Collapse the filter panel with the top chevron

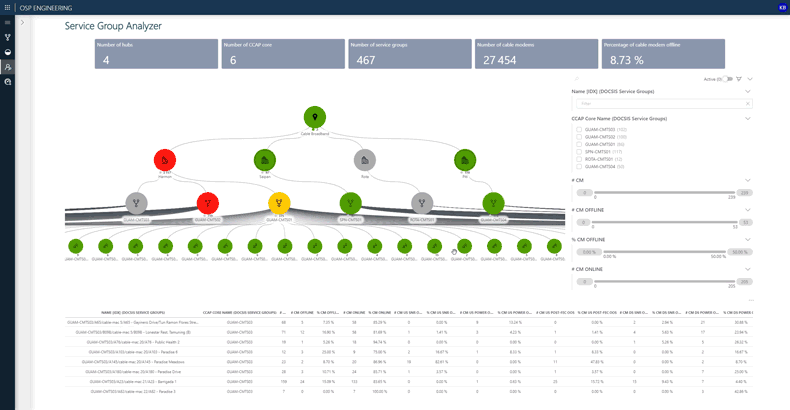[x=750, y=79]
